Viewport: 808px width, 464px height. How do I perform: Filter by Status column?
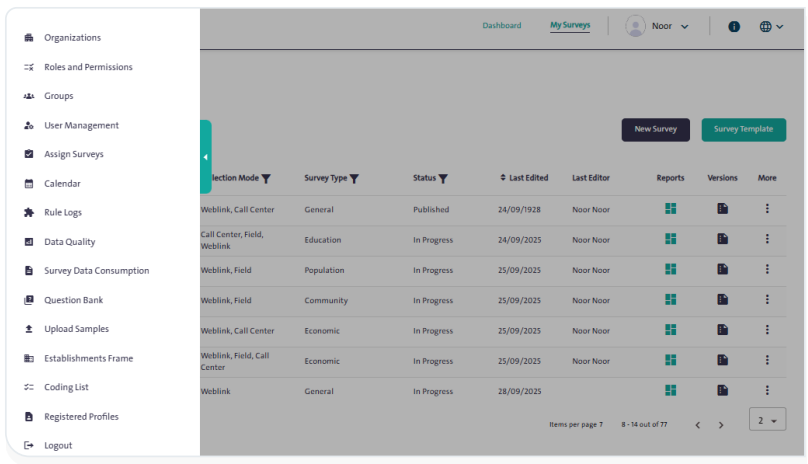point(443,179)
